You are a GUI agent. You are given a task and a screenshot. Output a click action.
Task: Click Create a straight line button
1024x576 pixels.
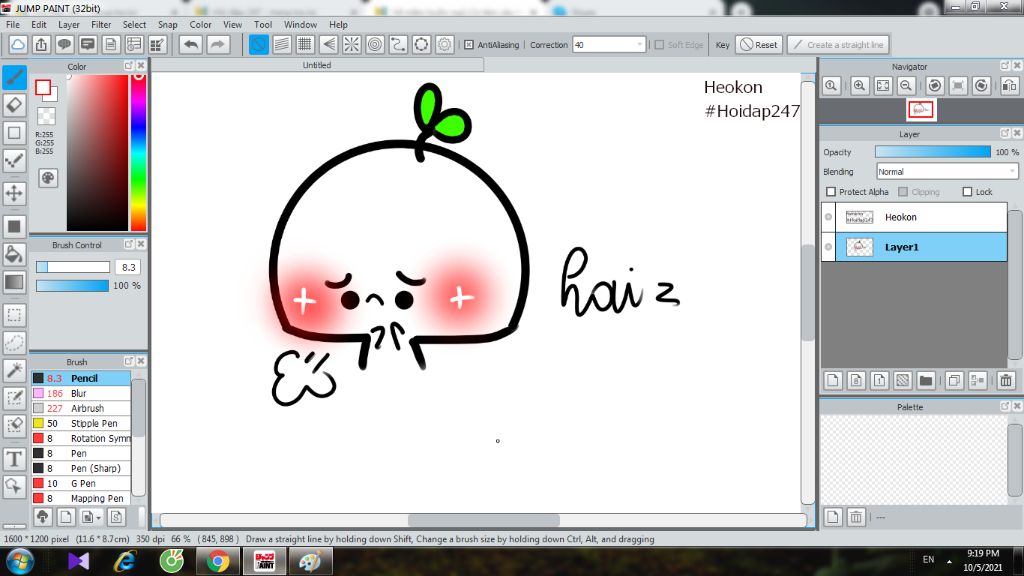[839, 44]
